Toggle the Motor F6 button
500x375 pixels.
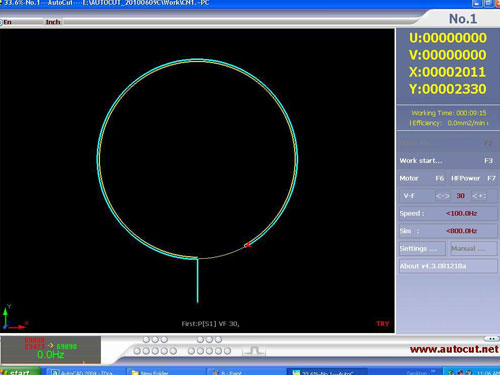pos(422,178)
